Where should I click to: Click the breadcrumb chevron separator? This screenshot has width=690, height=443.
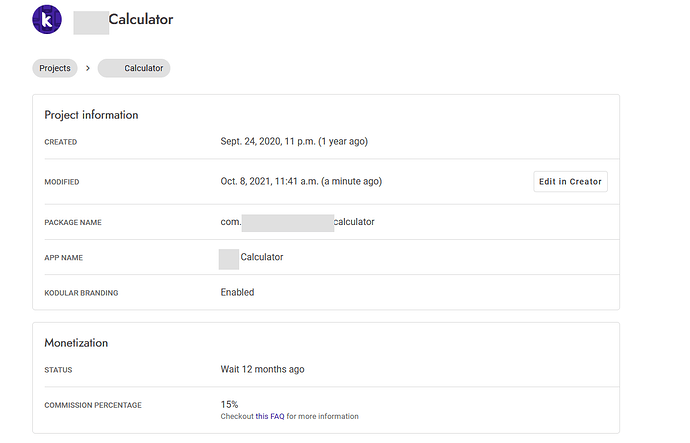[x=88, y=68]
